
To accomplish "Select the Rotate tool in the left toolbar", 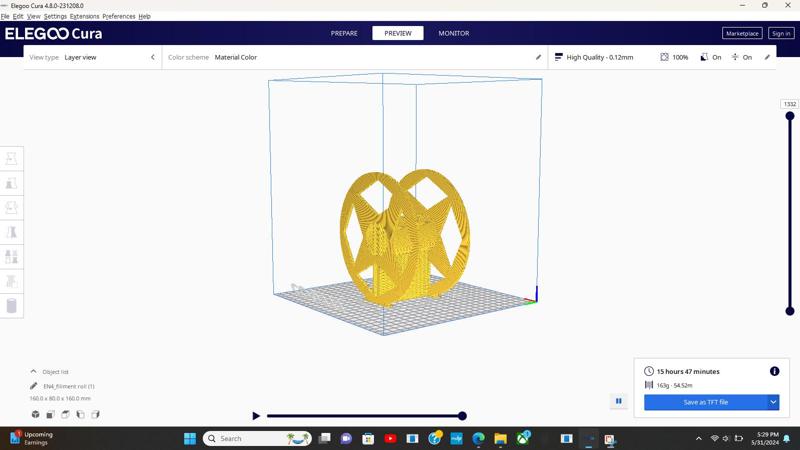I will [x=11, y=208].
